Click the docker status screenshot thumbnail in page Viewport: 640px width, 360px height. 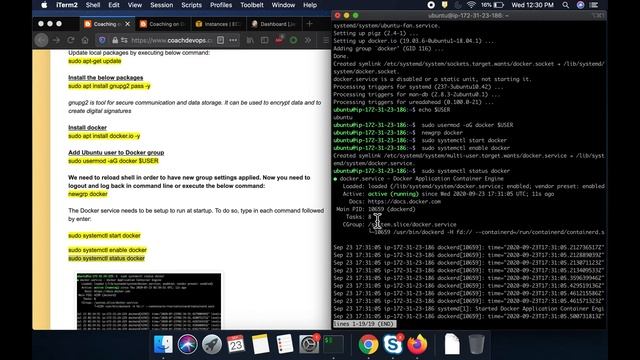click(x=149, y=301)
